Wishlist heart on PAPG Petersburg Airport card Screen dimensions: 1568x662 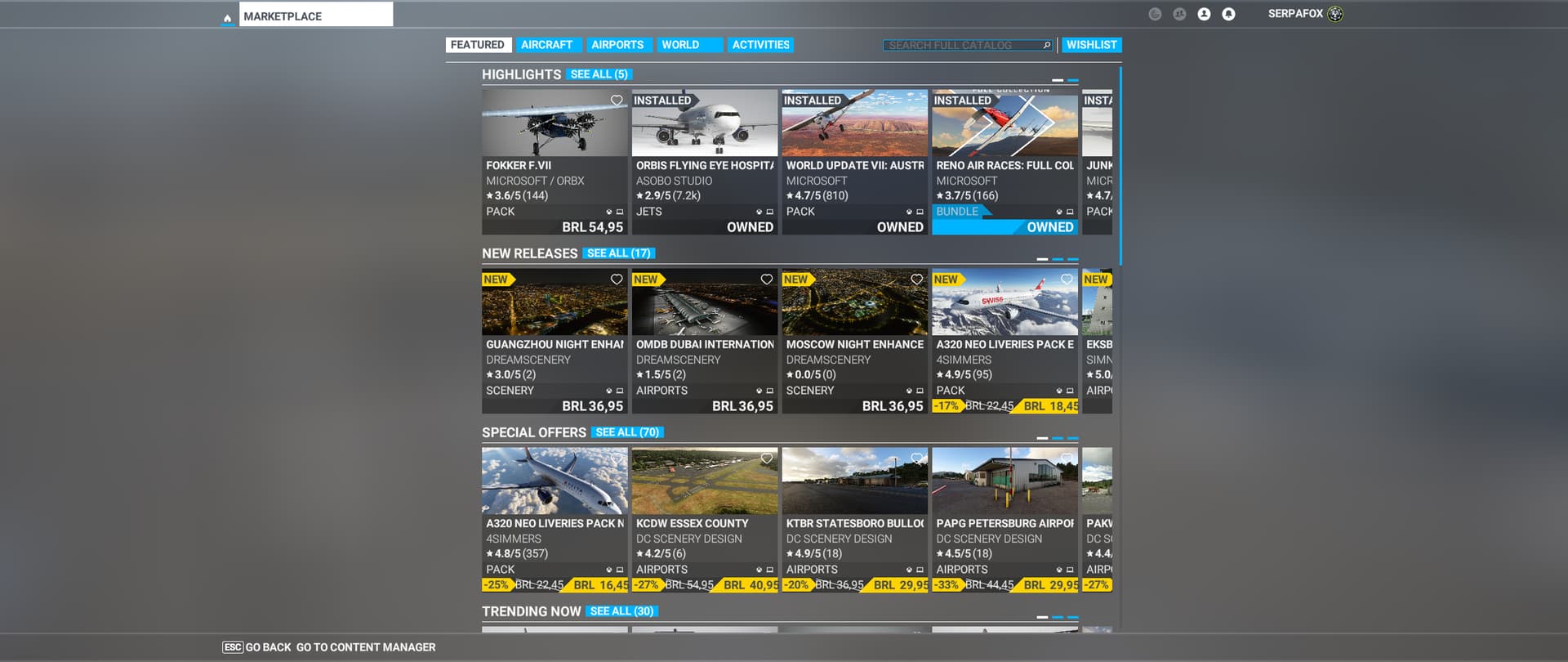1067,458
